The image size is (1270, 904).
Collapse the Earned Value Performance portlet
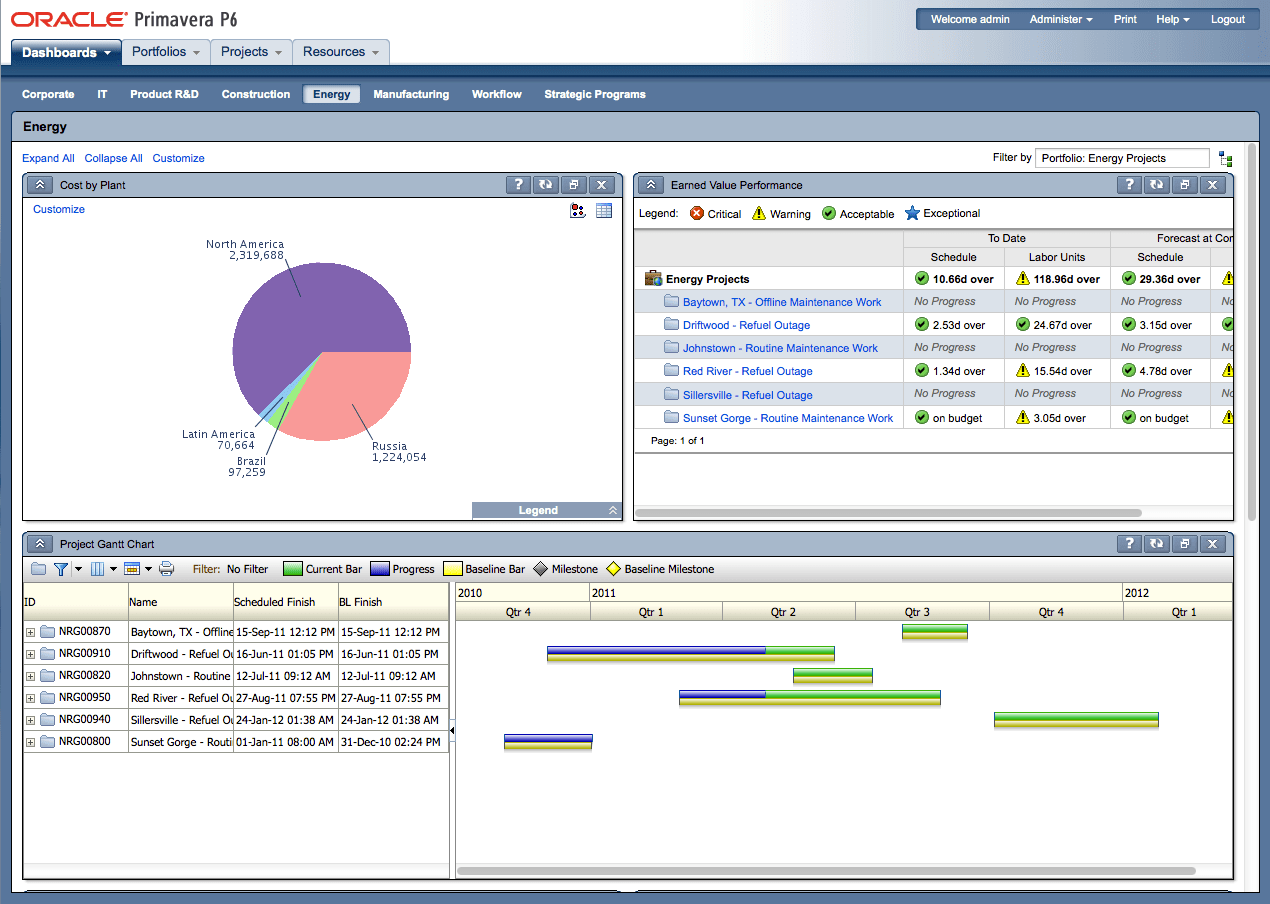pos(651,185)
